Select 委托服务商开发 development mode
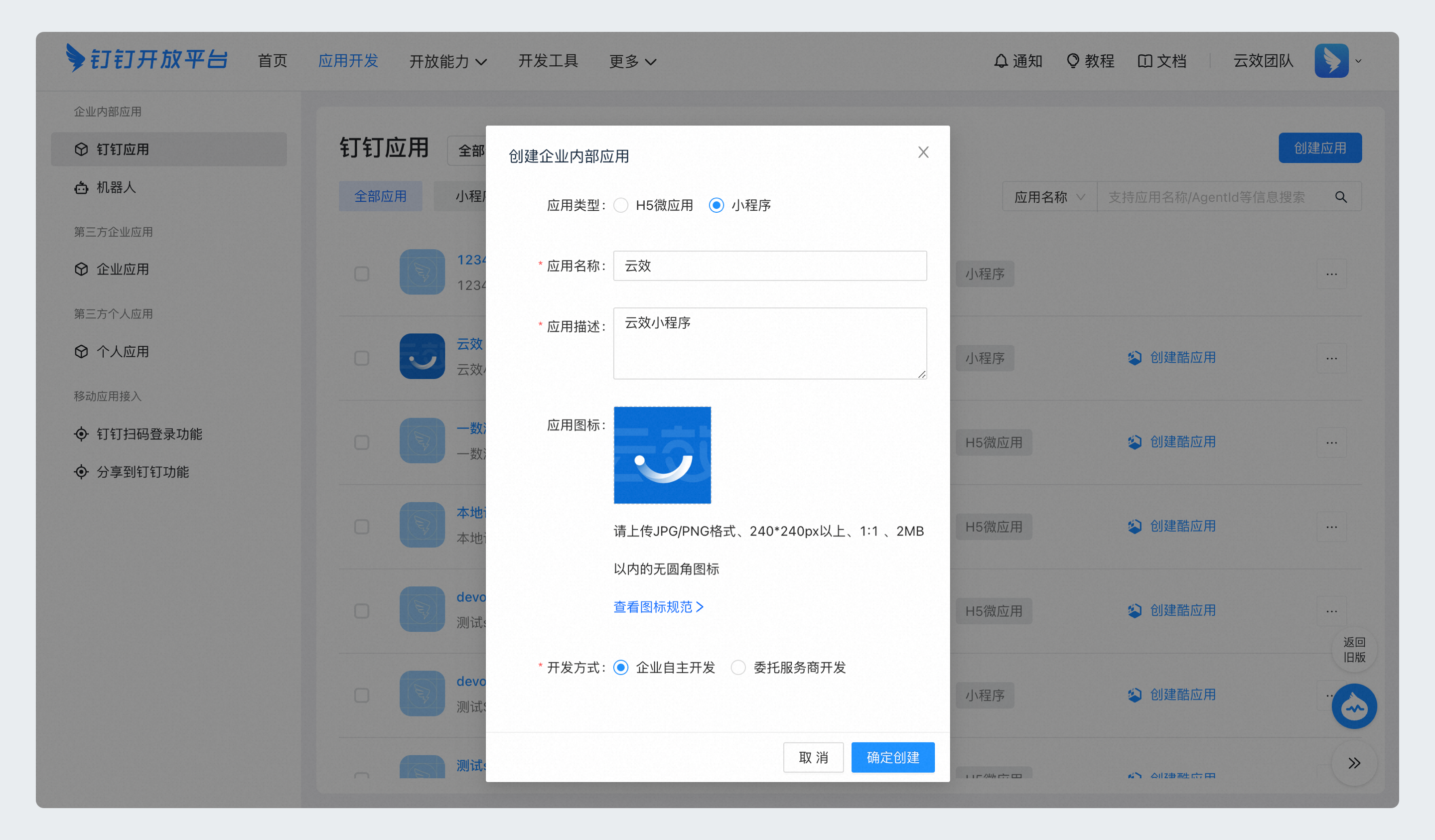 tap(738, 668)
